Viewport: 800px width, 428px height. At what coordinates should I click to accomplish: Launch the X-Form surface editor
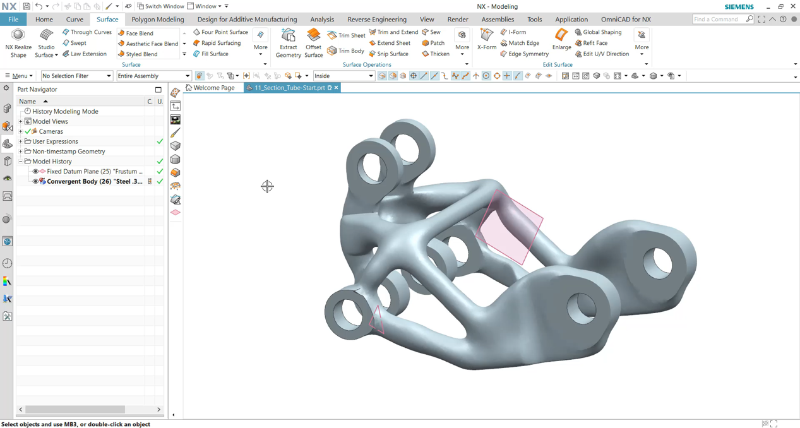pos(486,39)
